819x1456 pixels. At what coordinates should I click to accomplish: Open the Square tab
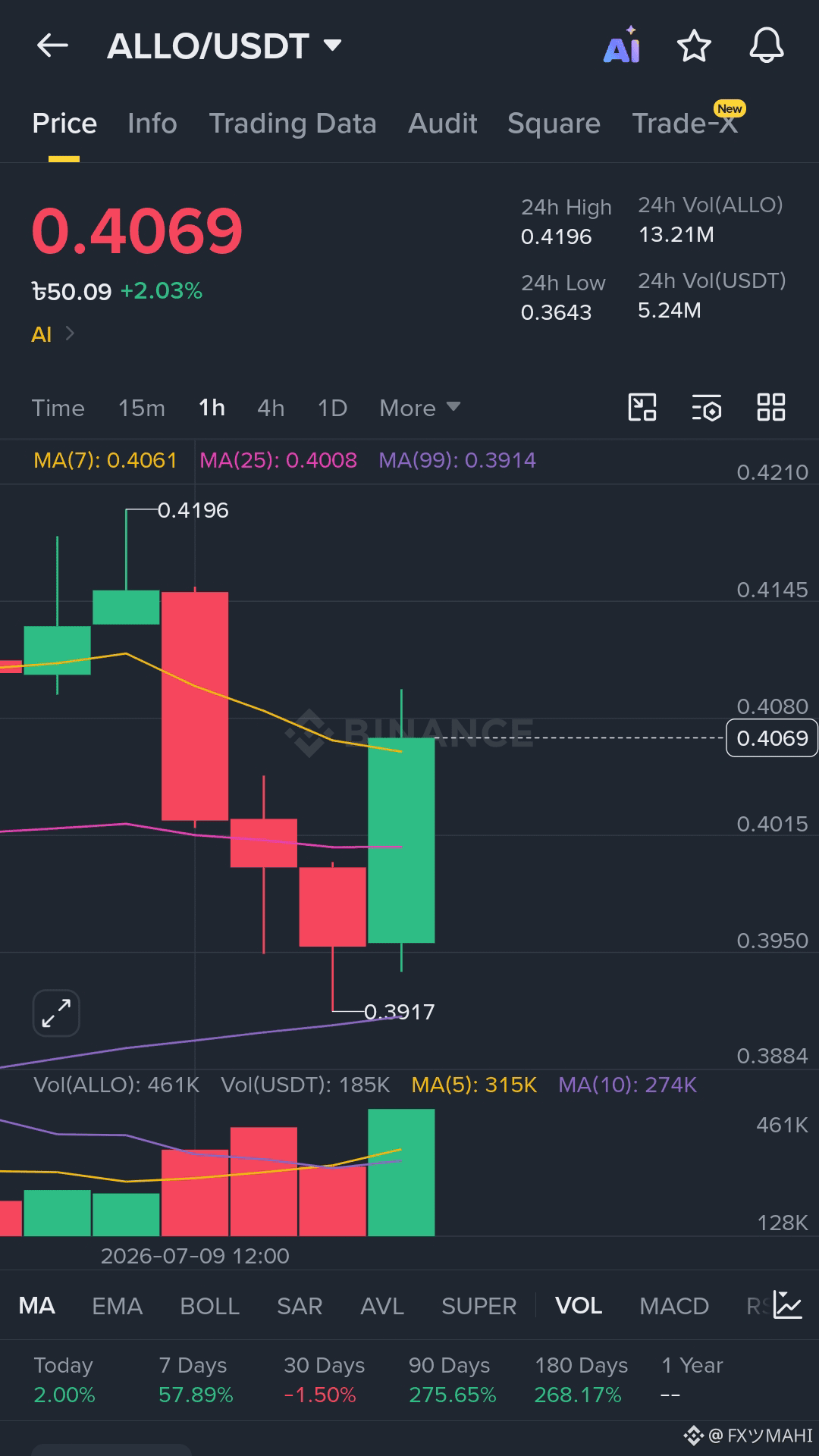click(554, 124)
